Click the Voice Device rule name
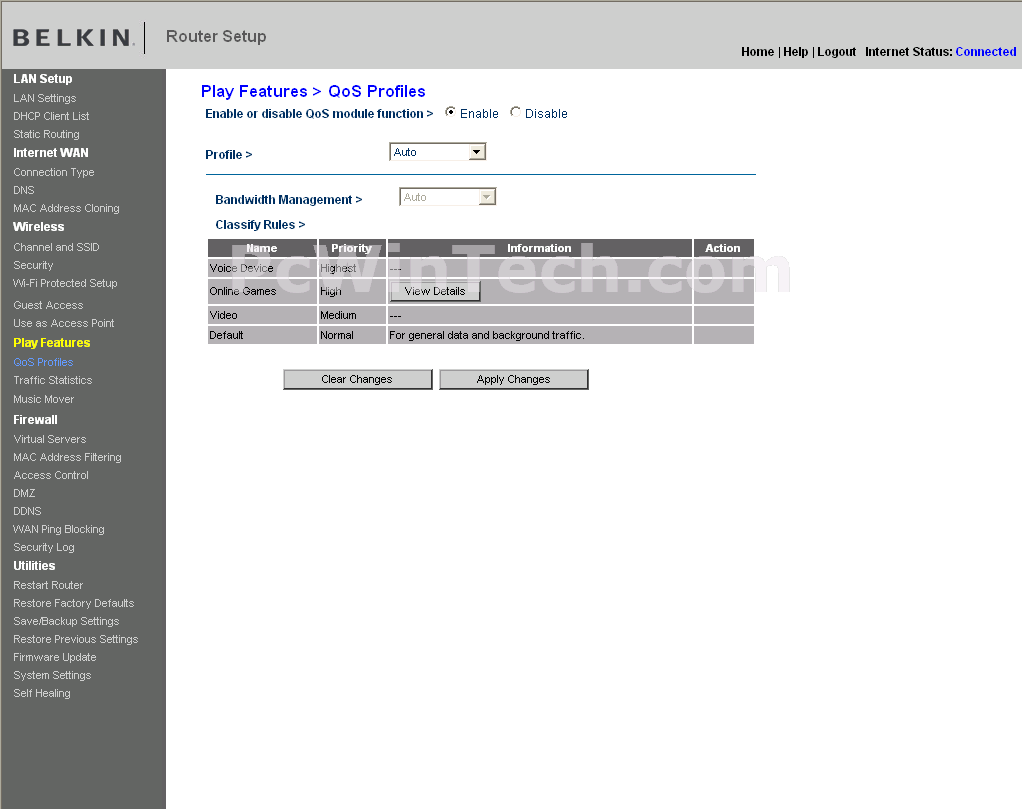Screen dimensions: 1022x809 [x=241, y=268]
